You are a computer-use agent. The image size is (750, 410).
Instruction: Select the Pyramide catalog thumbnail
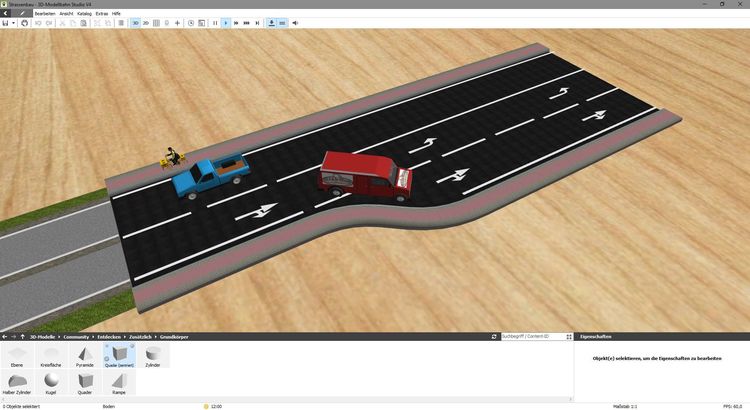point(84,355)
